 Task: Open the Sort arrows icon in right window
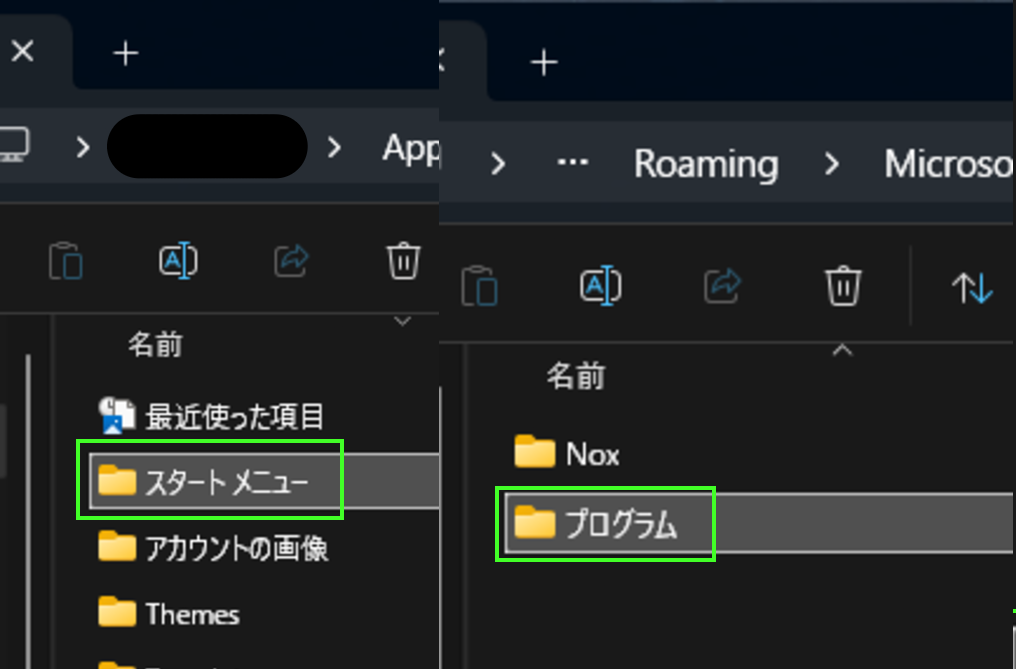coord(972,287)
